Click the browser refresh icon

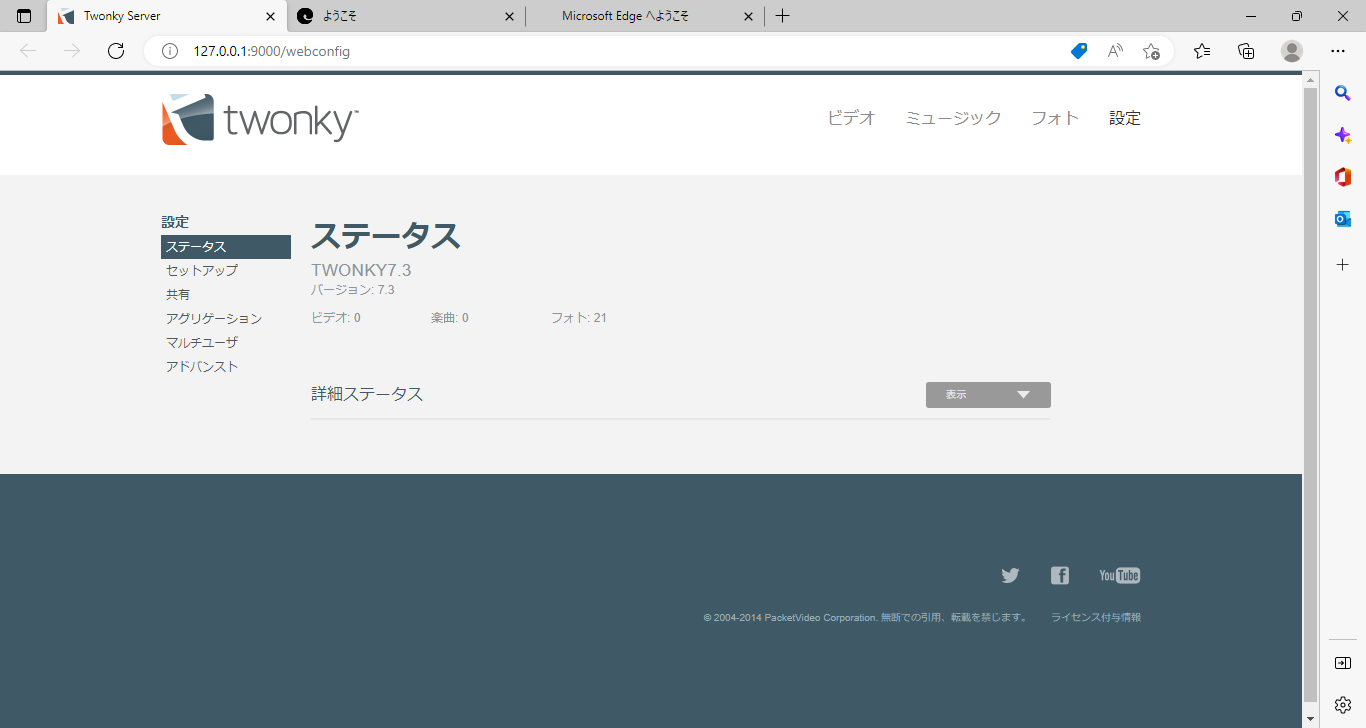[116, 51]
